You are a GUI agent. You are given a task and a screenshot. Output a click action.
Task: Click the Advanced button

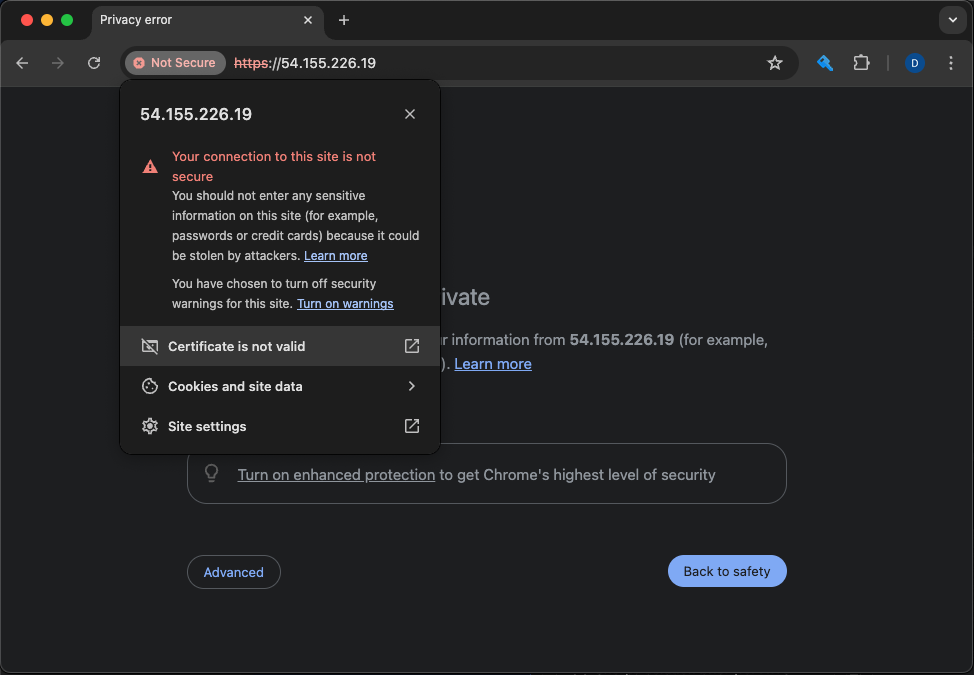tap(233, 572)
